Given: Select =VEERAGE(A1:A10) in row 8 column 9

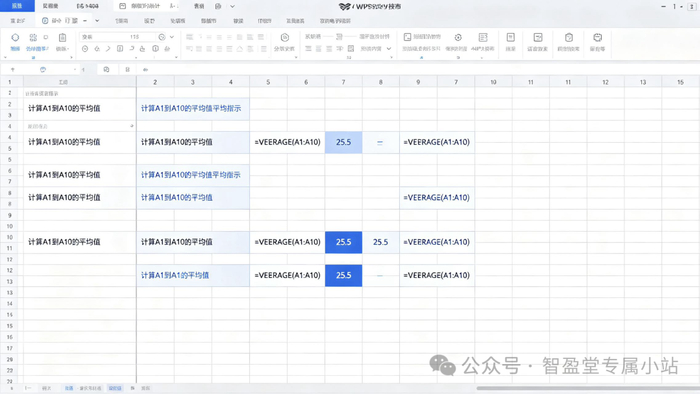Looking at the screenshot, I should click(437, 198).
